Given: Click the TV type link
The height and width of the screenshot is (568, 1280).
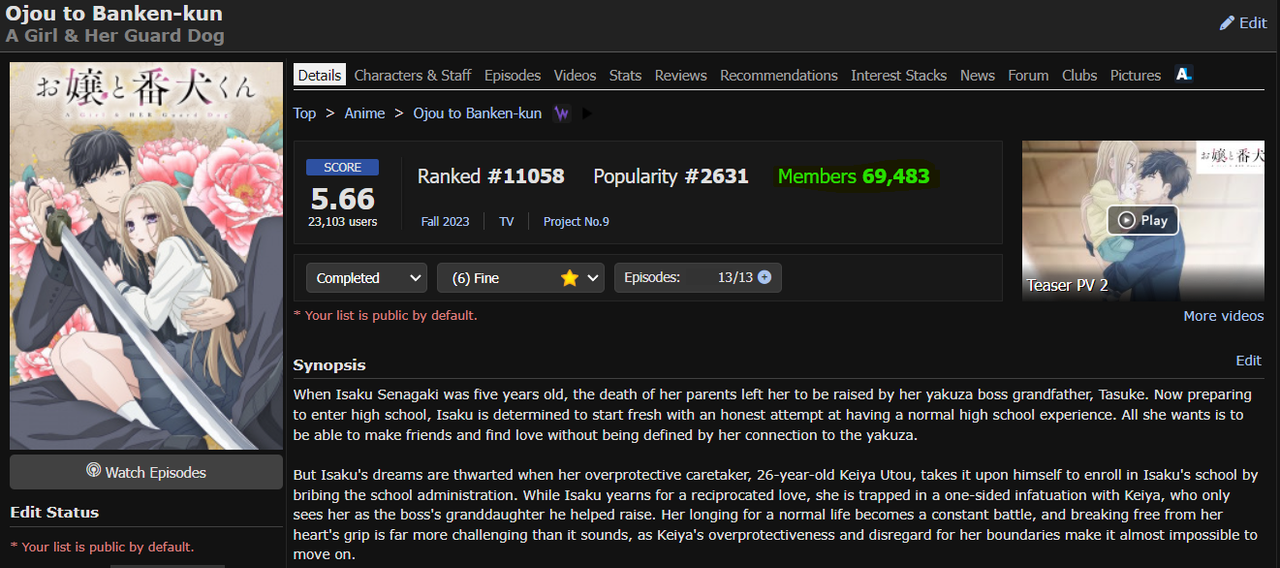Looking at the screenshot, I should pyautogui.click(x=506, y=221).
